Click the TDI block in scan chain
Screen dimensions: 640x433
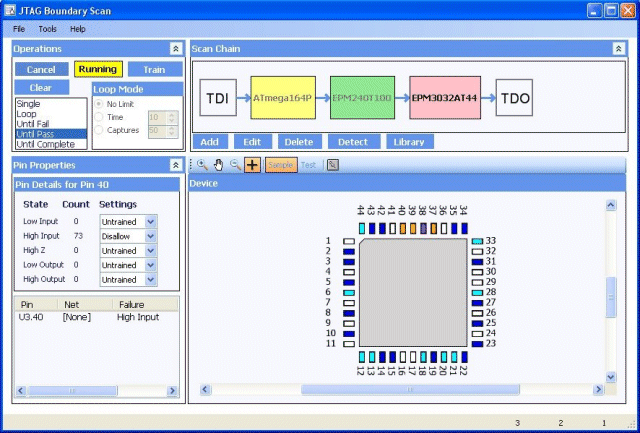pos(218,99)
